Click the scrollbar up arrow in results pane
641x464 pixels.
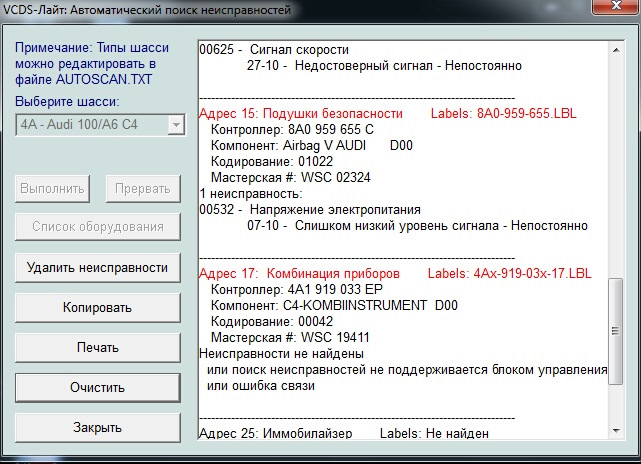[x=616, y=50]
